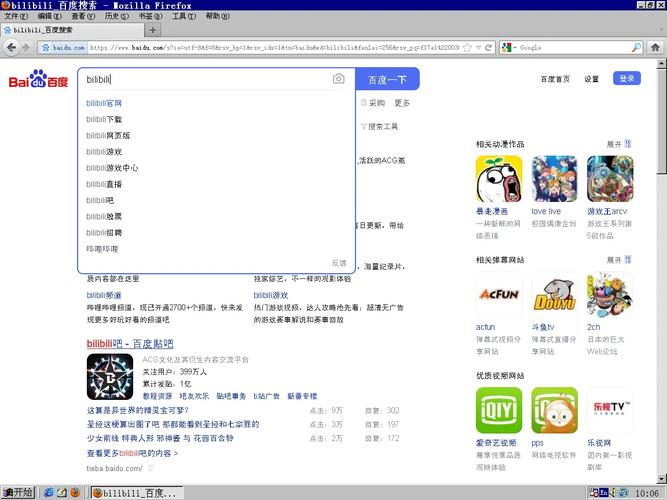Select suggestion bilibili网页版
The width and height of the screenshot is (667, 500).
click(108, 135)
